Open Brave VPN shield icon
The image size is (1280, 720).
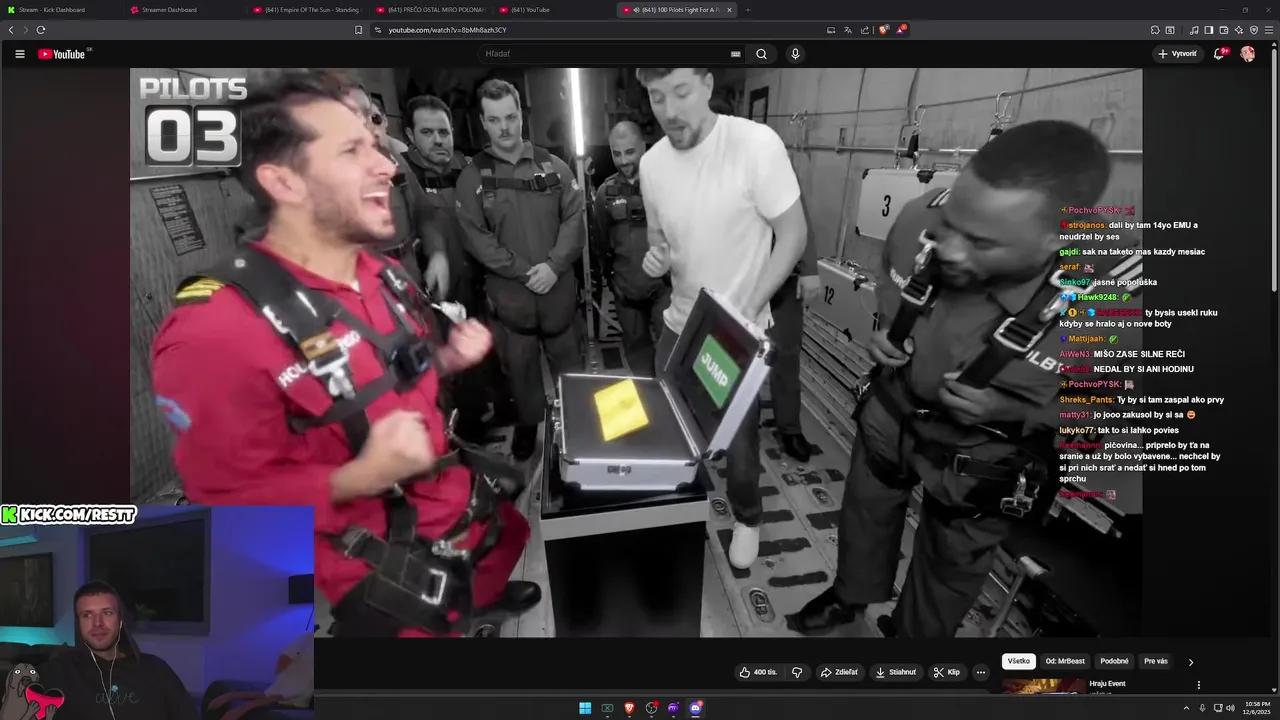click(1254, 30)
